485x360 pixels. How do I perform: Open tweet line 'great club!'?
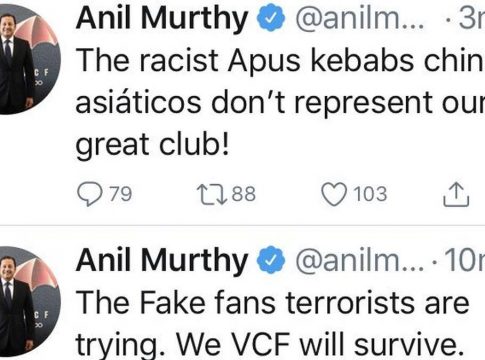point(153,145)
